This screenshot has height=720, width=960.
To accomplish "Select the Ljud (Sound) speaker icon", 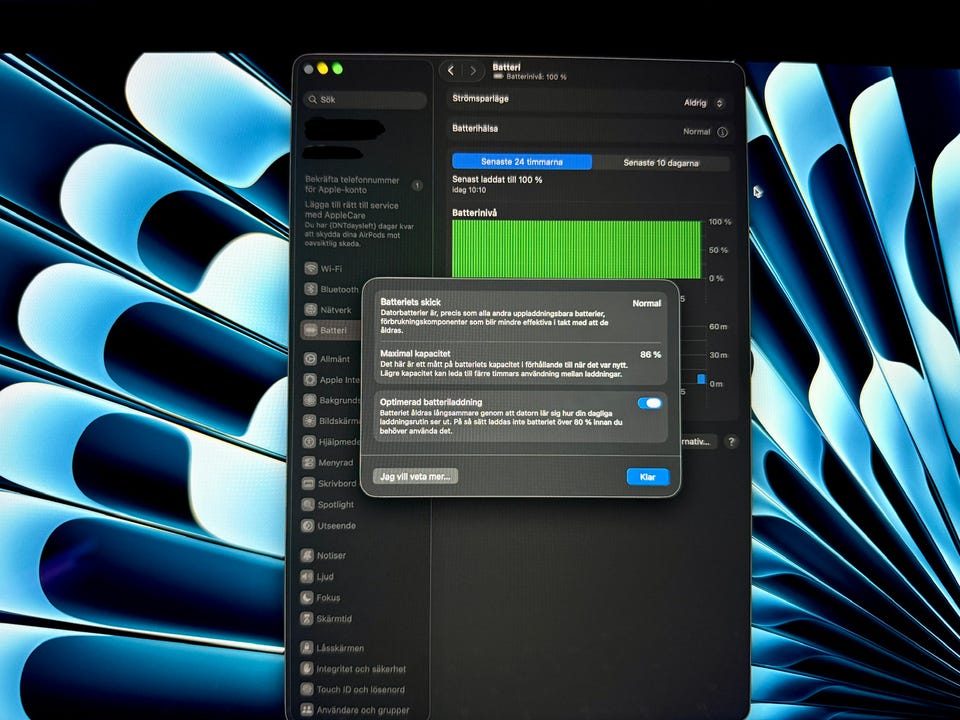I will pyautogui.click(x=310, y=576).
